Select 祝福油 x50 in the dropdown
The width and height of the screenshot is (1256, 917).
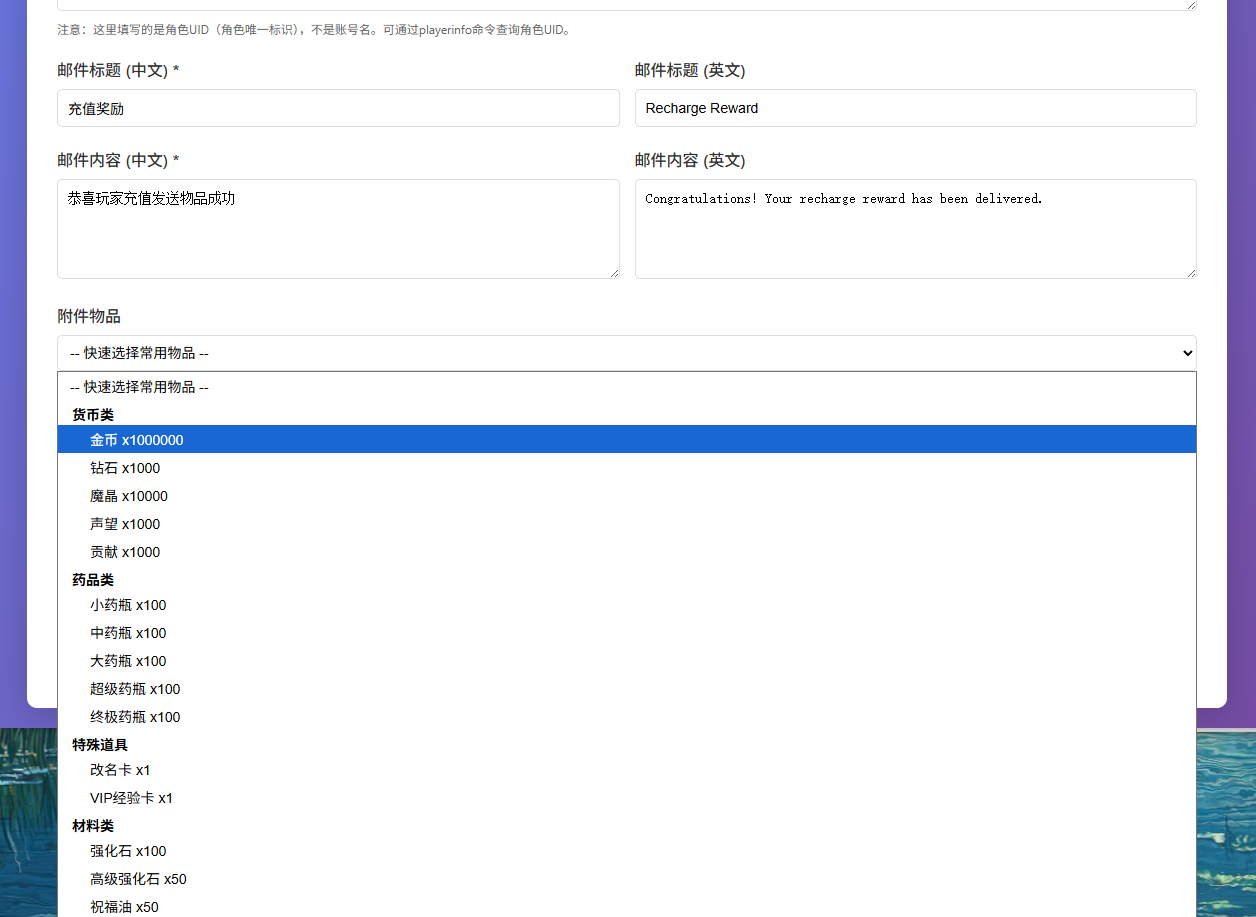124,907
